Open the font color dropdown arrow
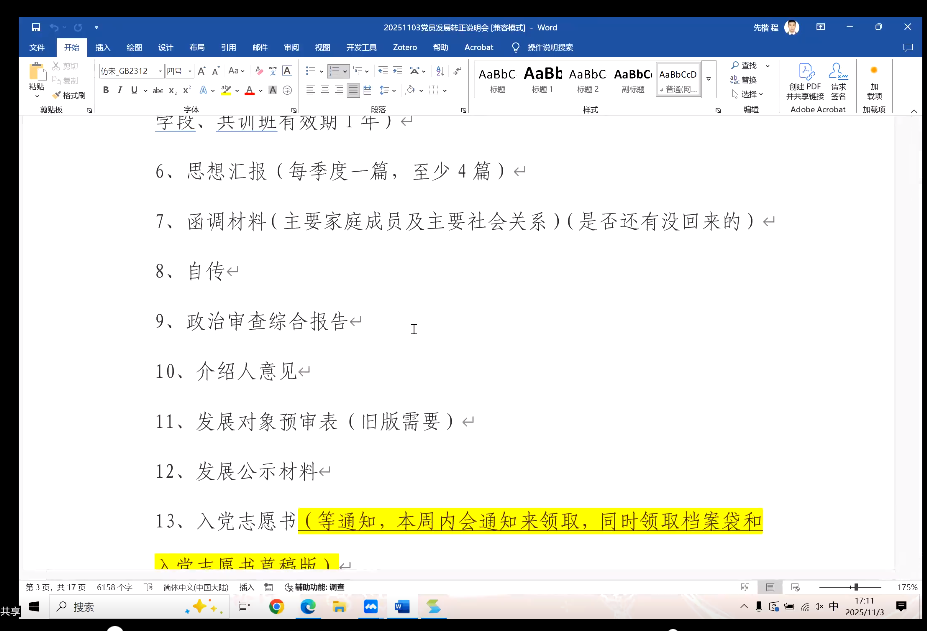 pos(261,90)
